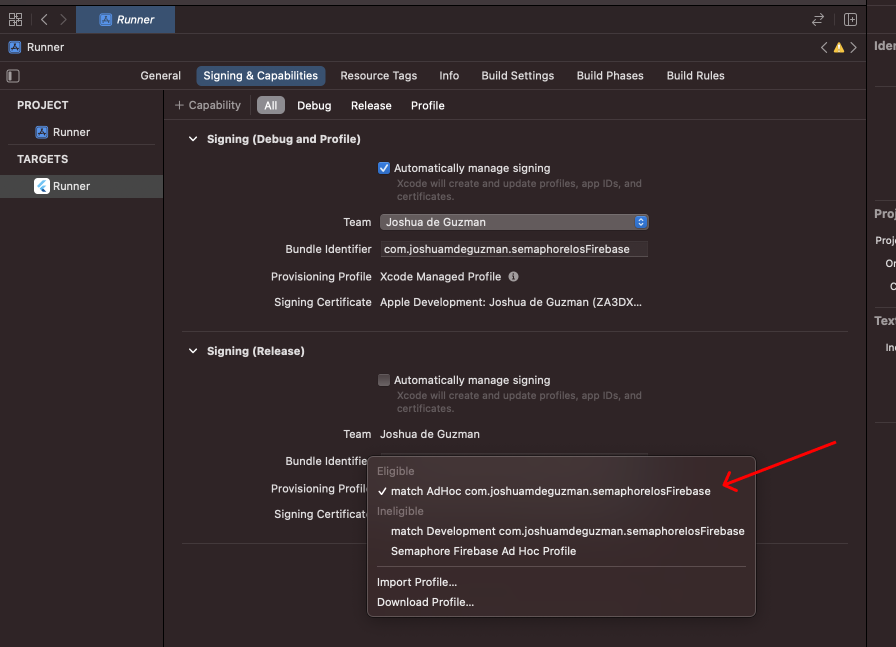
Task: Open the related items grid icon
Action: 15,19
